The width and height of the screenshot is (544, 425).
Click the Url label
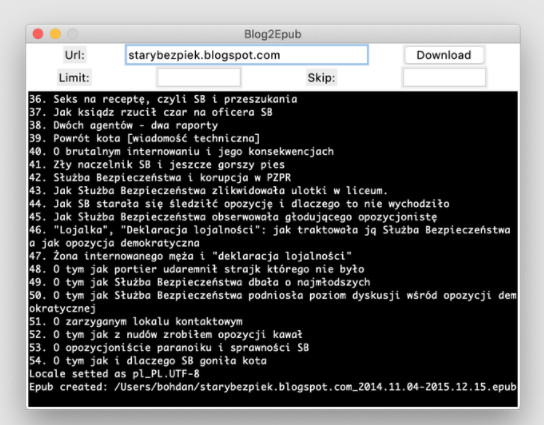click(75, 55)
